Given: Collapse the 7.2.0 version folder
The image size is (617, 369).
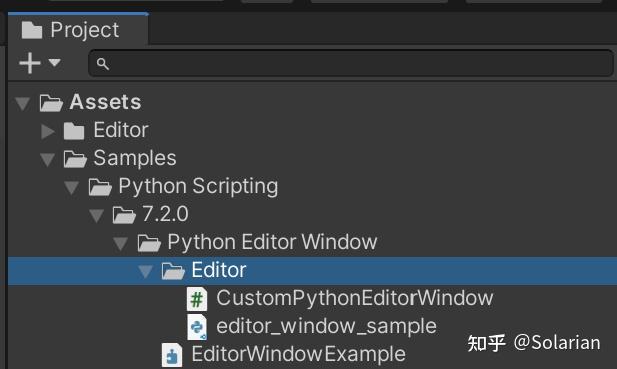Looking at the screenshot, I should [96, 215].
